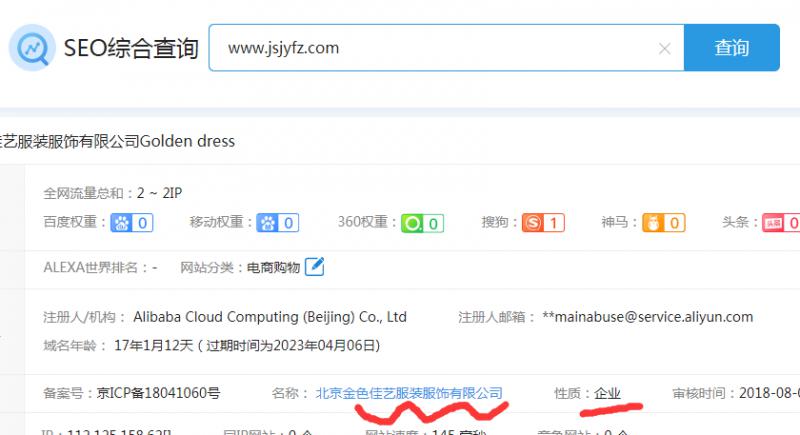The image size is (800, 435).
Task: Click the SEO综合查询 magnifier logo icon
Action: click(x=32, y=48)
